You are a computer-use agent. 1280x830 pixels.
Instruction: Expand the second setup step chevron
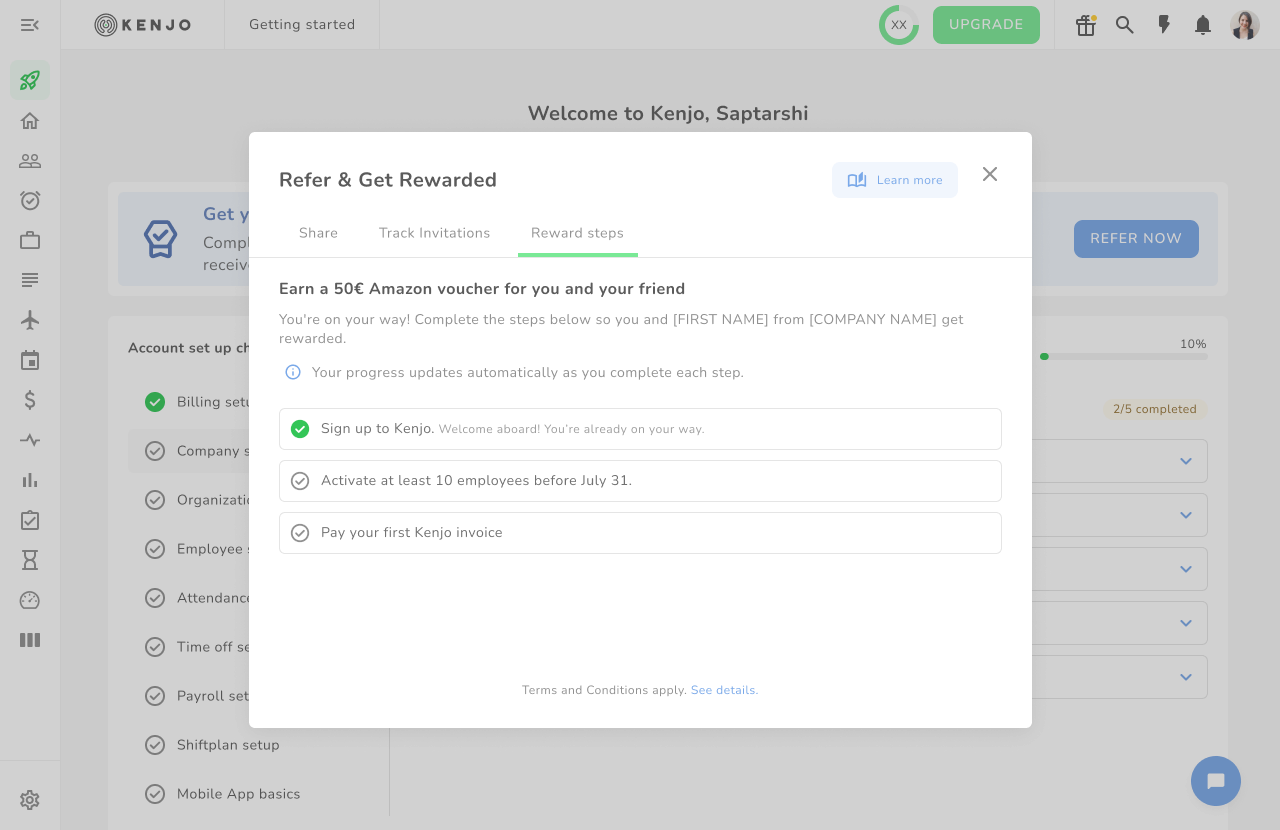tap(1186, 515)
